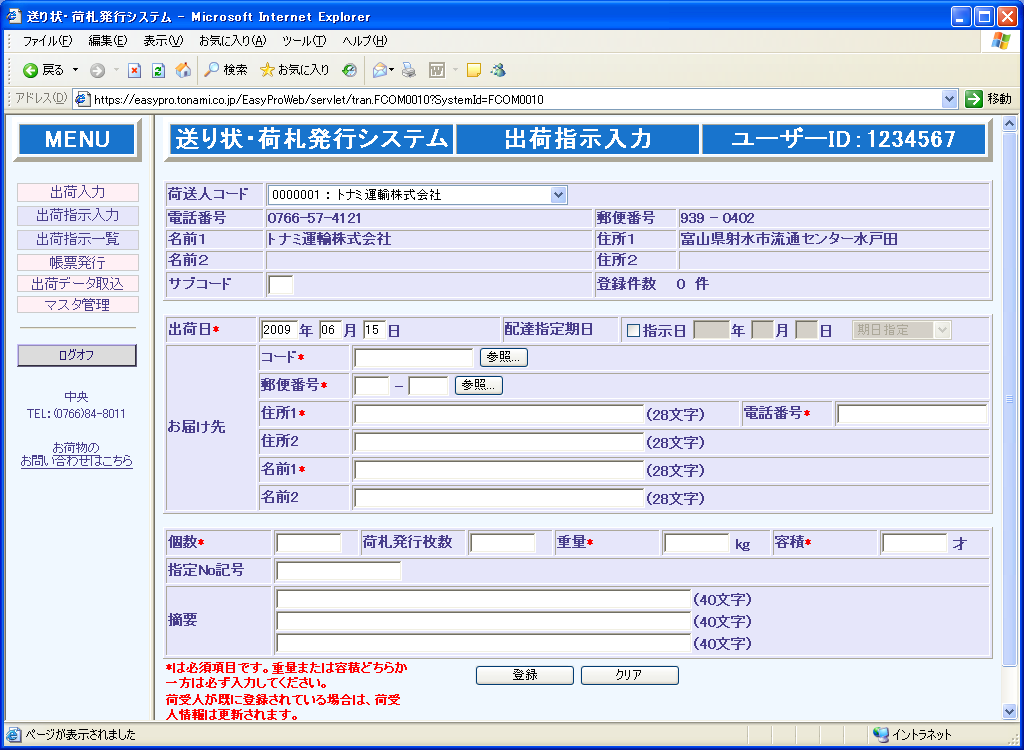Tick the 指示日 checkbox
Screen dimensions: 1024x750
tap(633, 331)
